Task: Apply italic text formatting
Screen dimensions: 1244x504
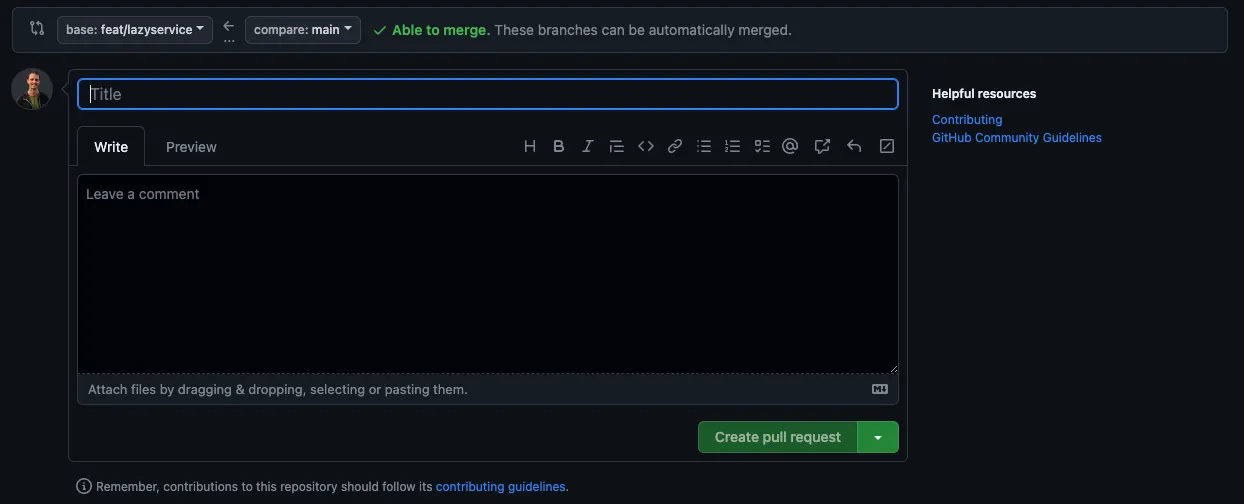Action: (x=588, y=146)
